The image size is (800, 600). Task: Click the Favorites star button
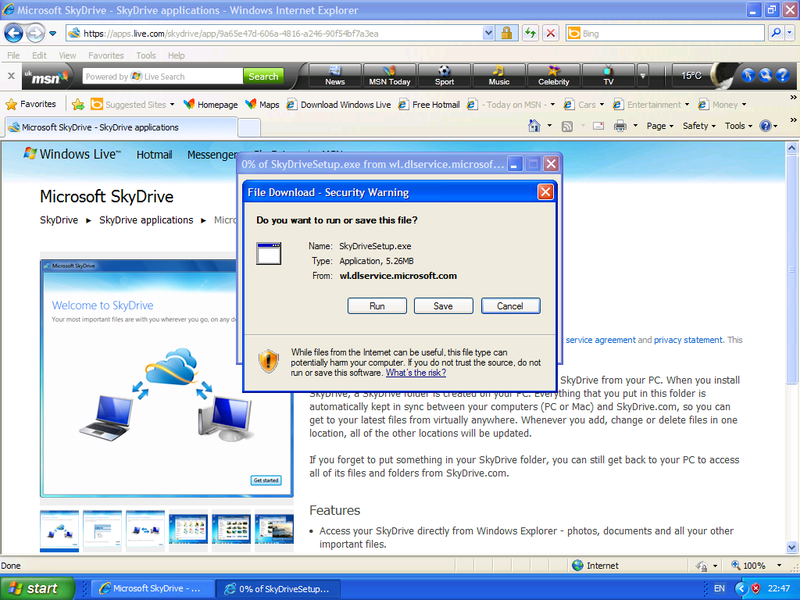31,104
